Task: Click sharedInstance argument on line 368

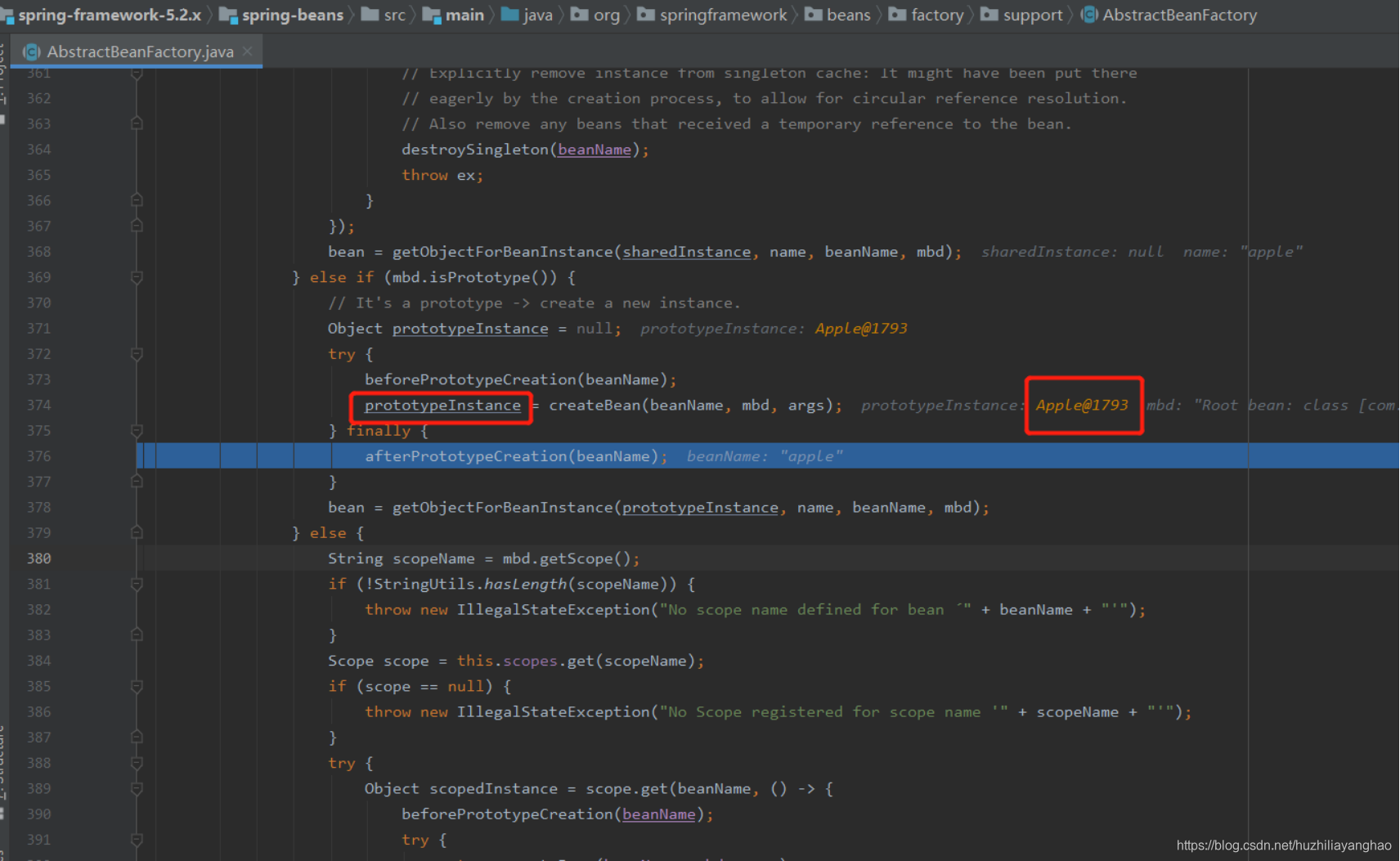Action: [687, 252]
